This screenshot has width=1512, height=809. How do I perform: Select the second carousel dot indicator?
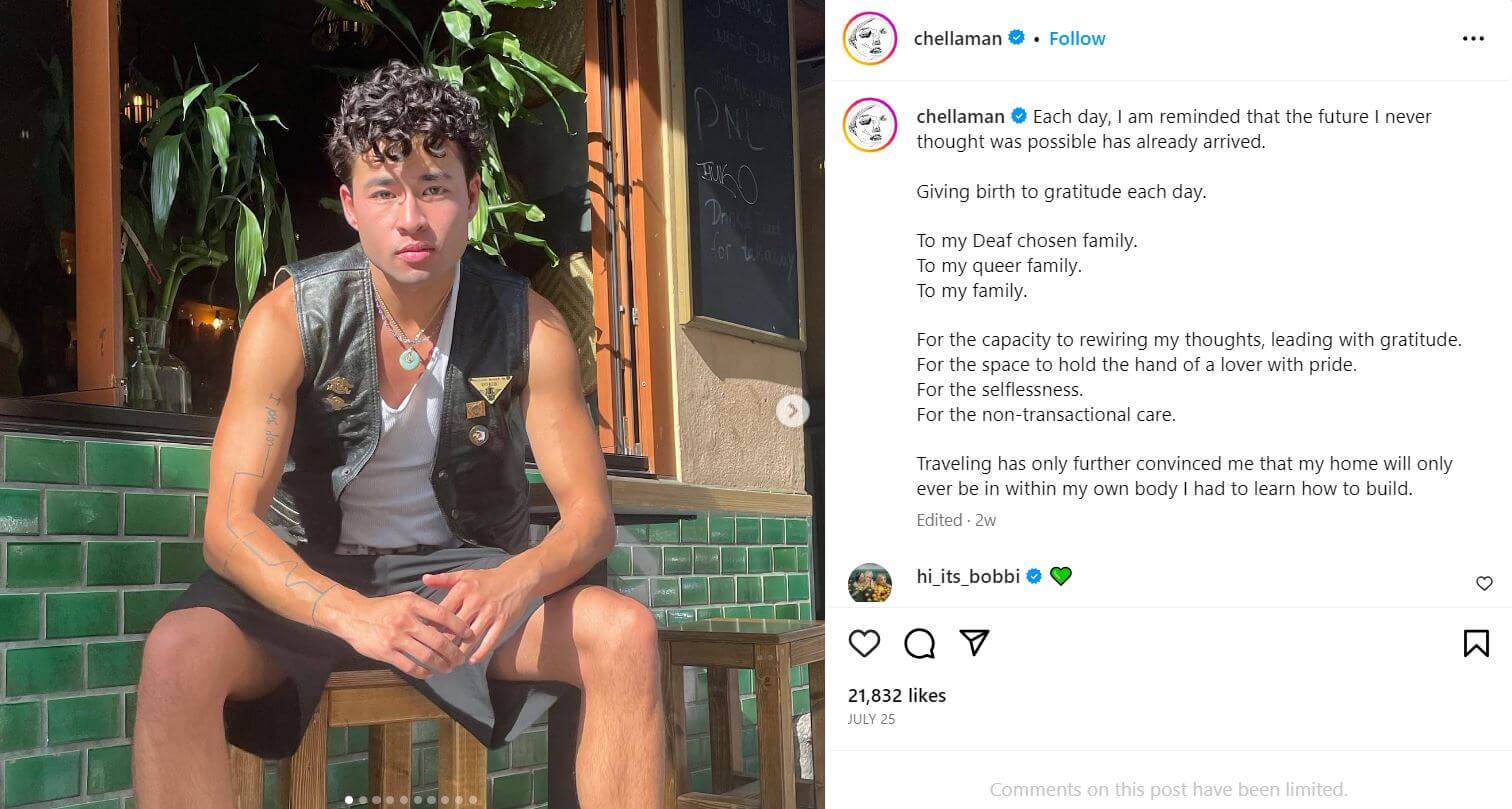coord(362,800)
